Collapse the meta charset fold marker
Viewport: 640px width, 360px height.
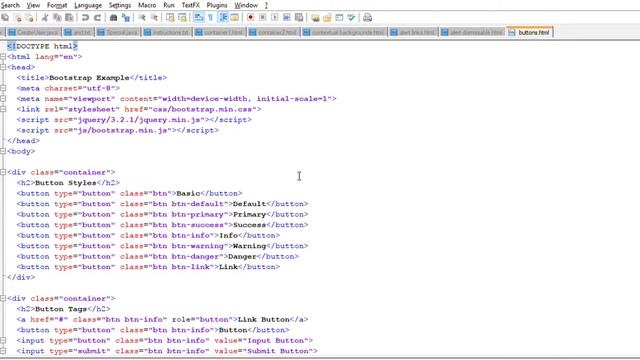tap(3, 88)
